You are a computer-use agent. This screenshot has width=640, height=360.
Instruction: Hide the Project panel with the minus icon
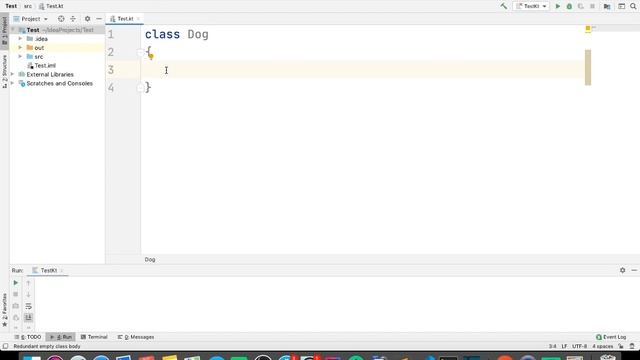(99, 19)
